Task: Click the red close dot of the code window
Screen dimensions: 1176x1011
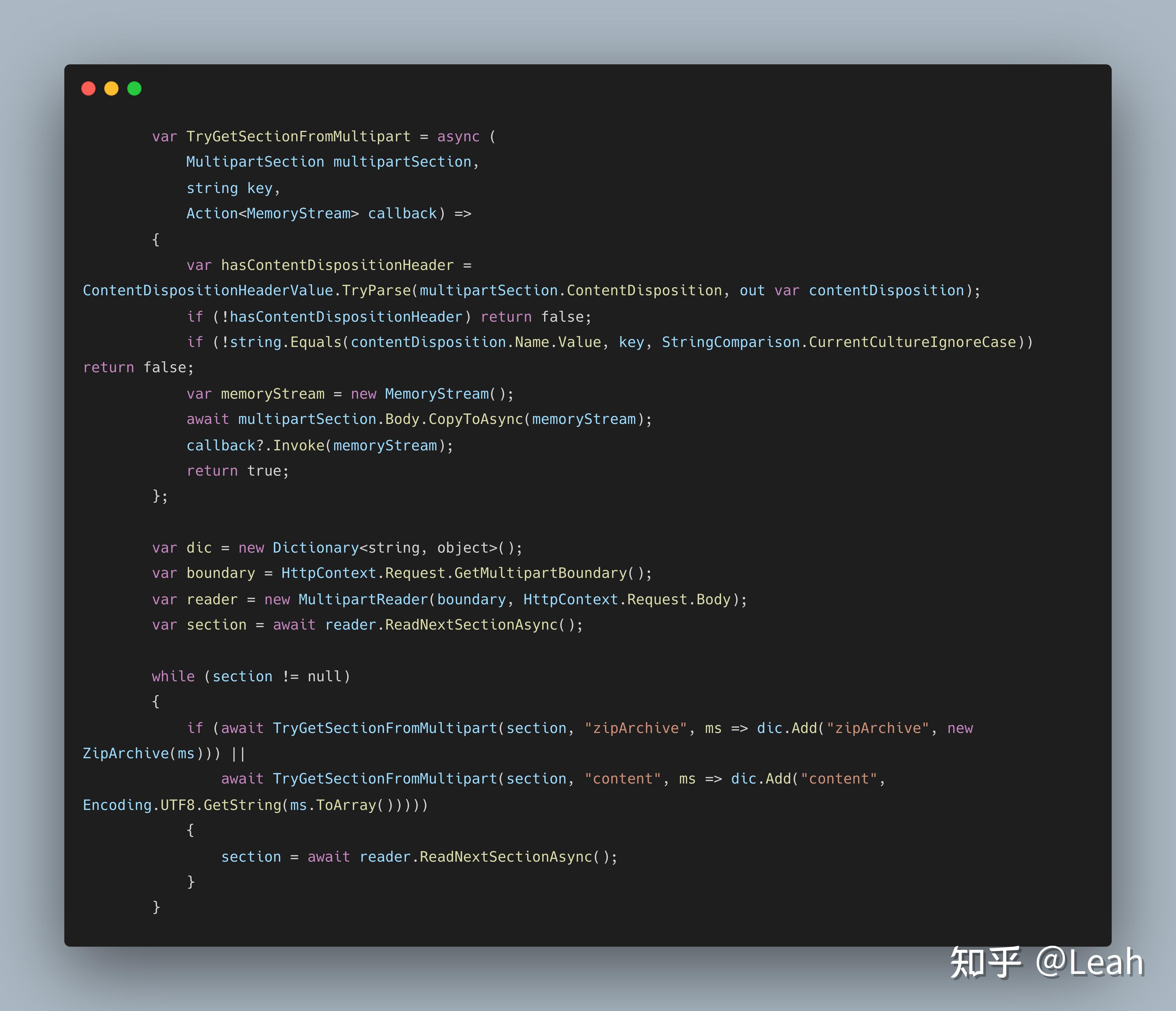Action: [x=88, y=88]
